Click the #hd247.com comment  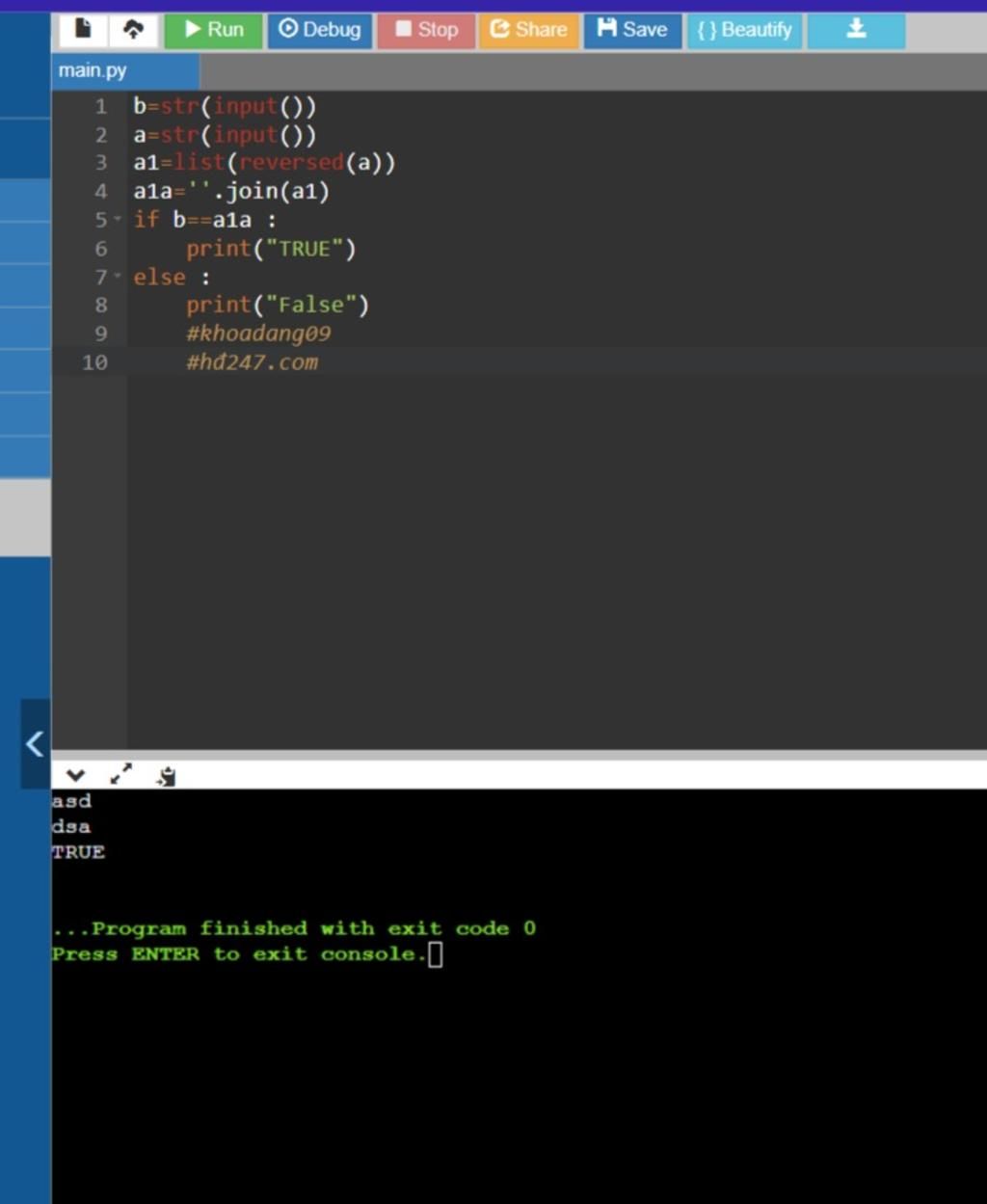[252, 362]
